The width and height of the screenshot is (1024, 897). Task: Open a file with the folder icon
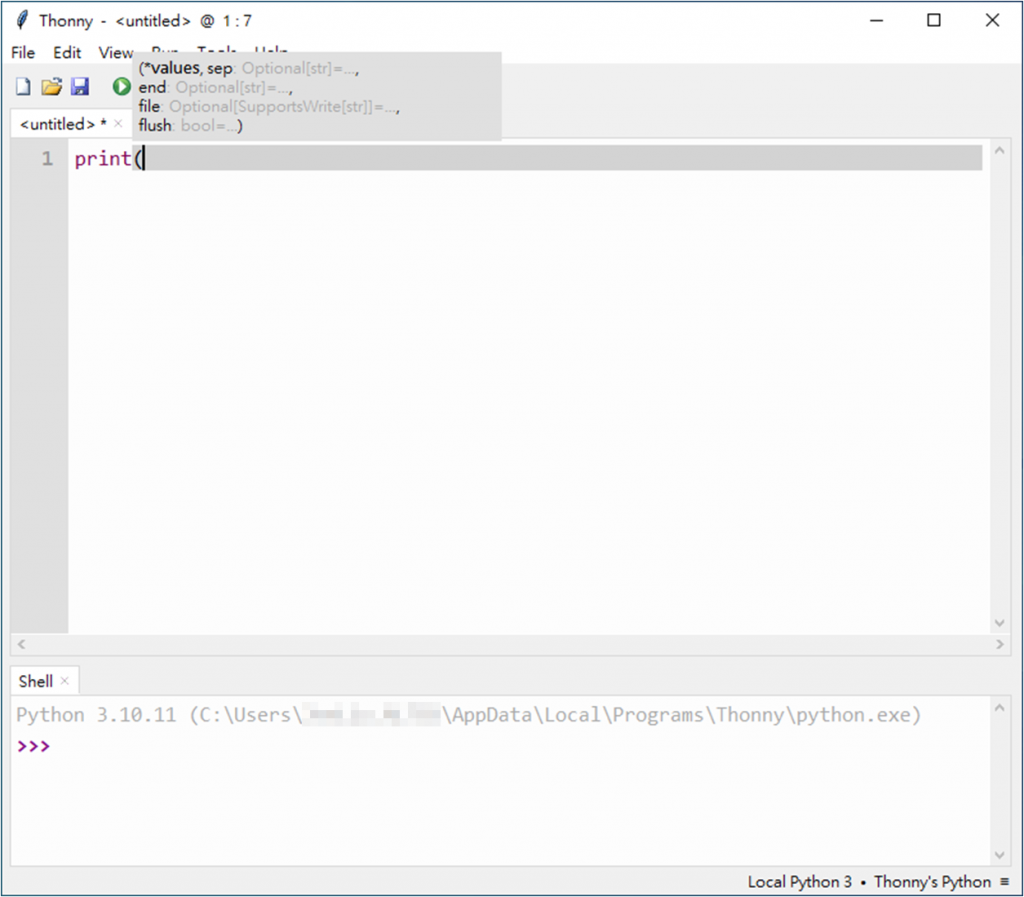(x=52, y=86)
